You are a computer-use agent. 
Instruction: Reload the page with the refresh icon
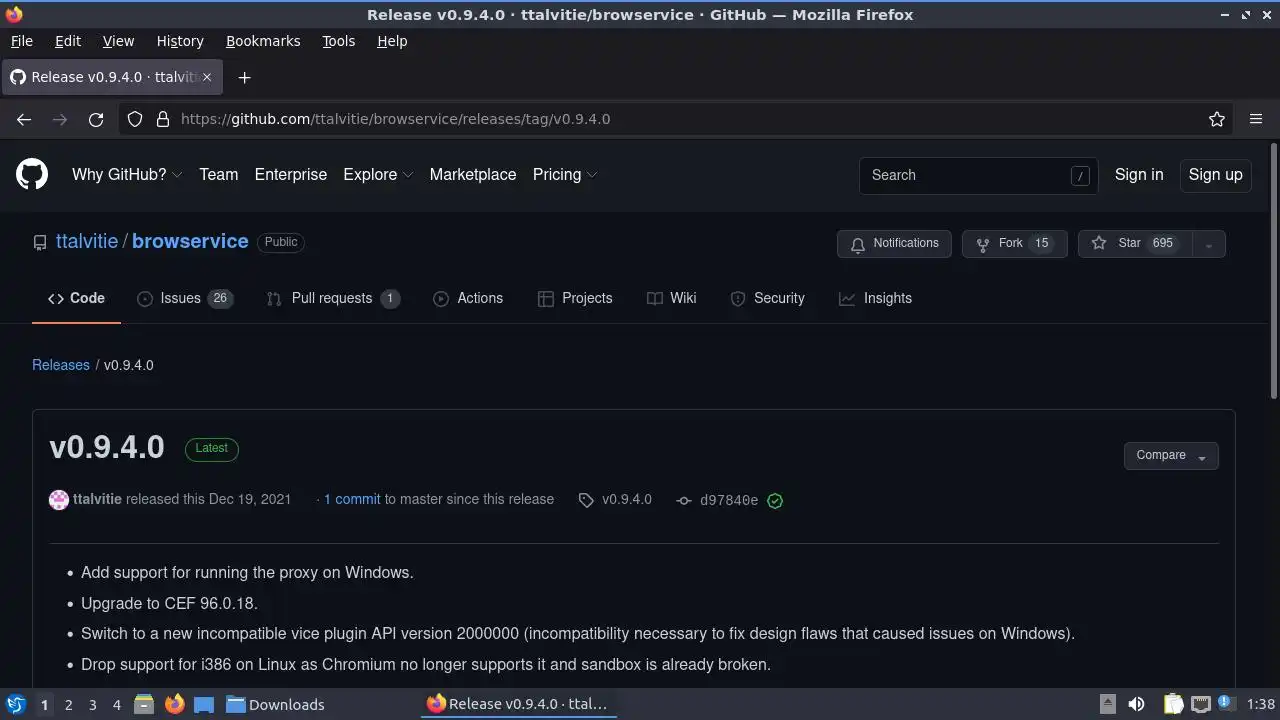[x=96, y=119]
